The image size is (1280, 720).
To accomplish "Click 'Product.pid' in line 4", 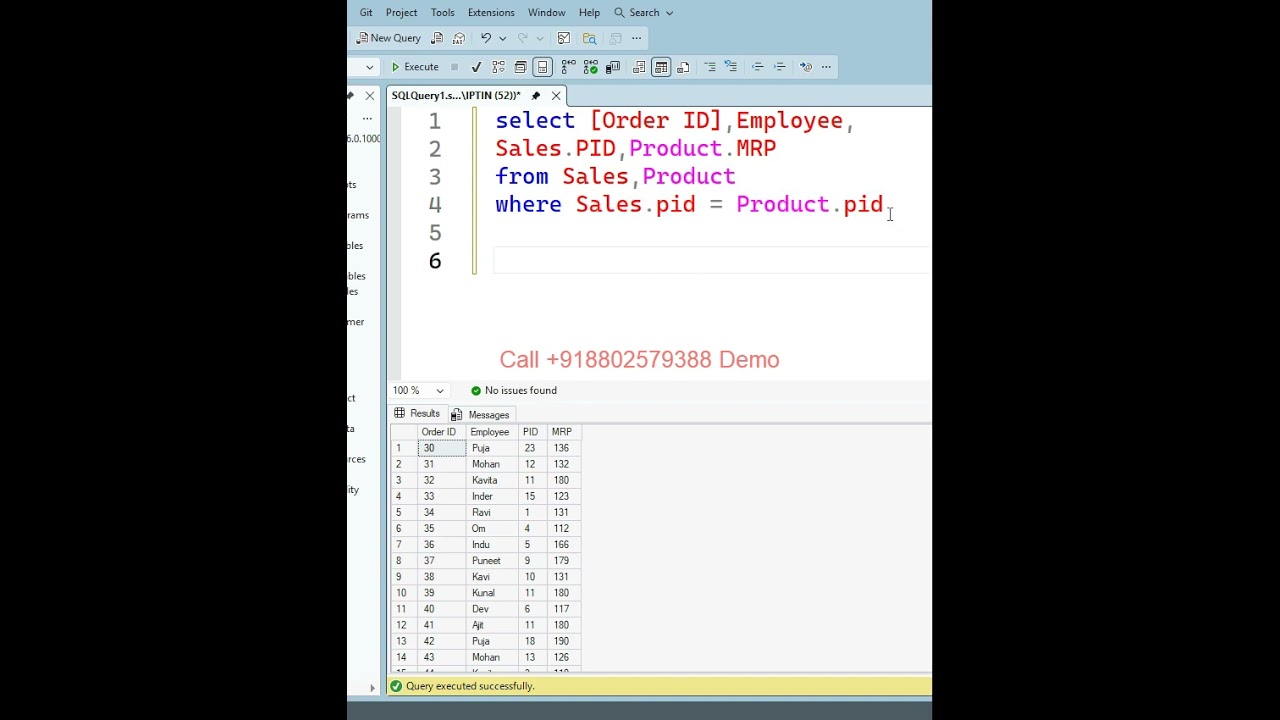I will click(809, 205).
